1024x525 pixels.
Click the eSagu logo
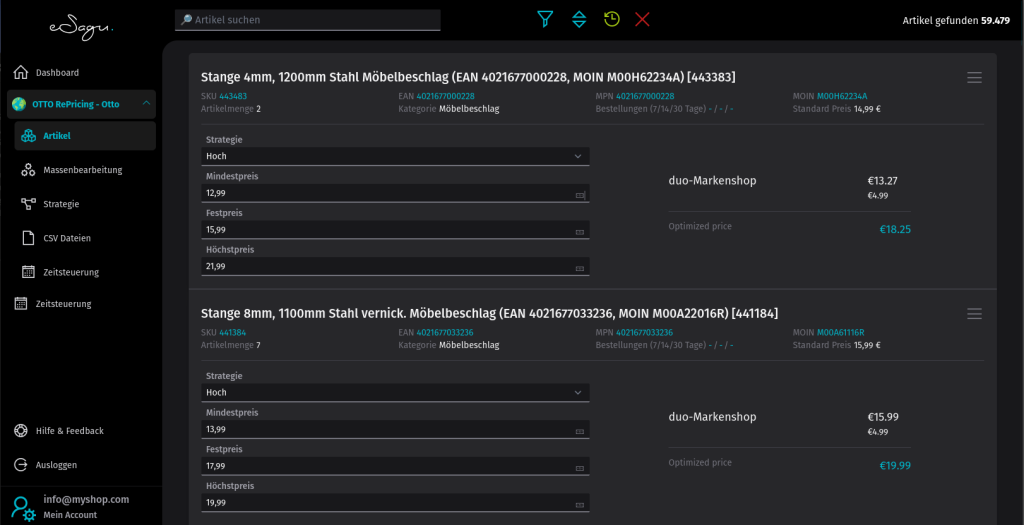click(81, 26)
